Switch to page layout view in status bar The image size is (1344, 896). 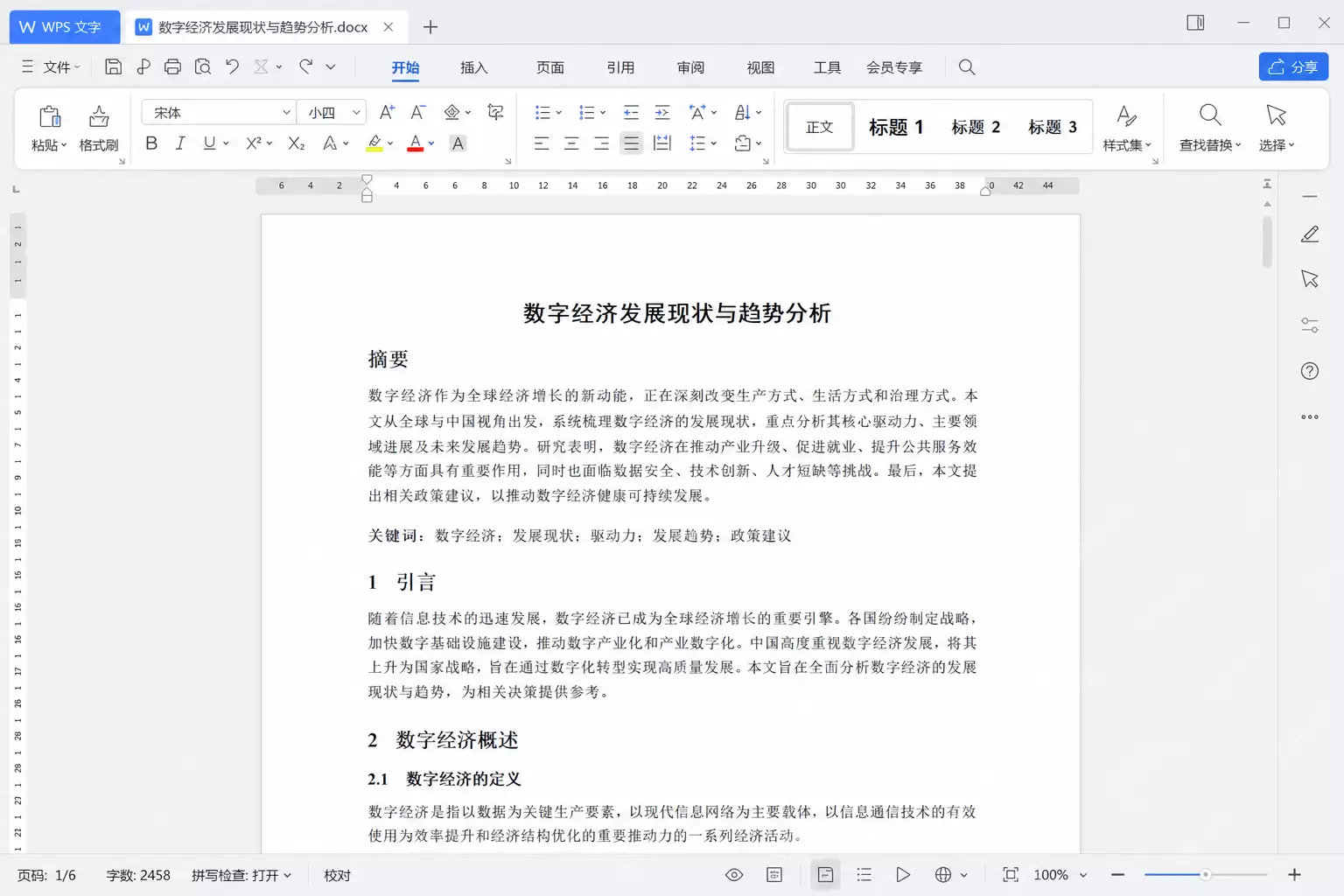[825, 875]
